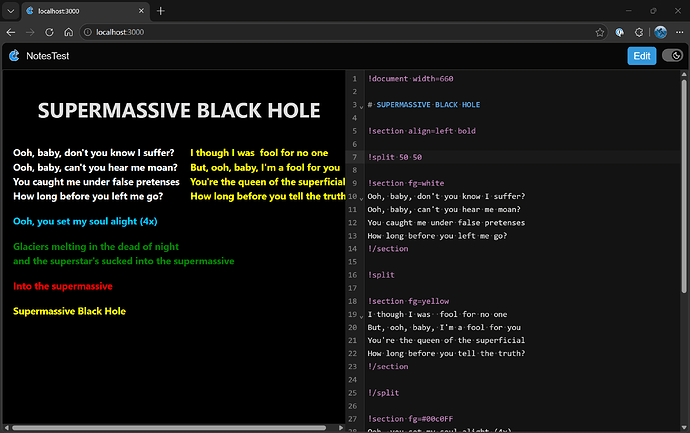Click preview lyric 'Supermassive Black Hole' in yellow
This screenshot has height=433, width=690.
click(x=70, y=311)
